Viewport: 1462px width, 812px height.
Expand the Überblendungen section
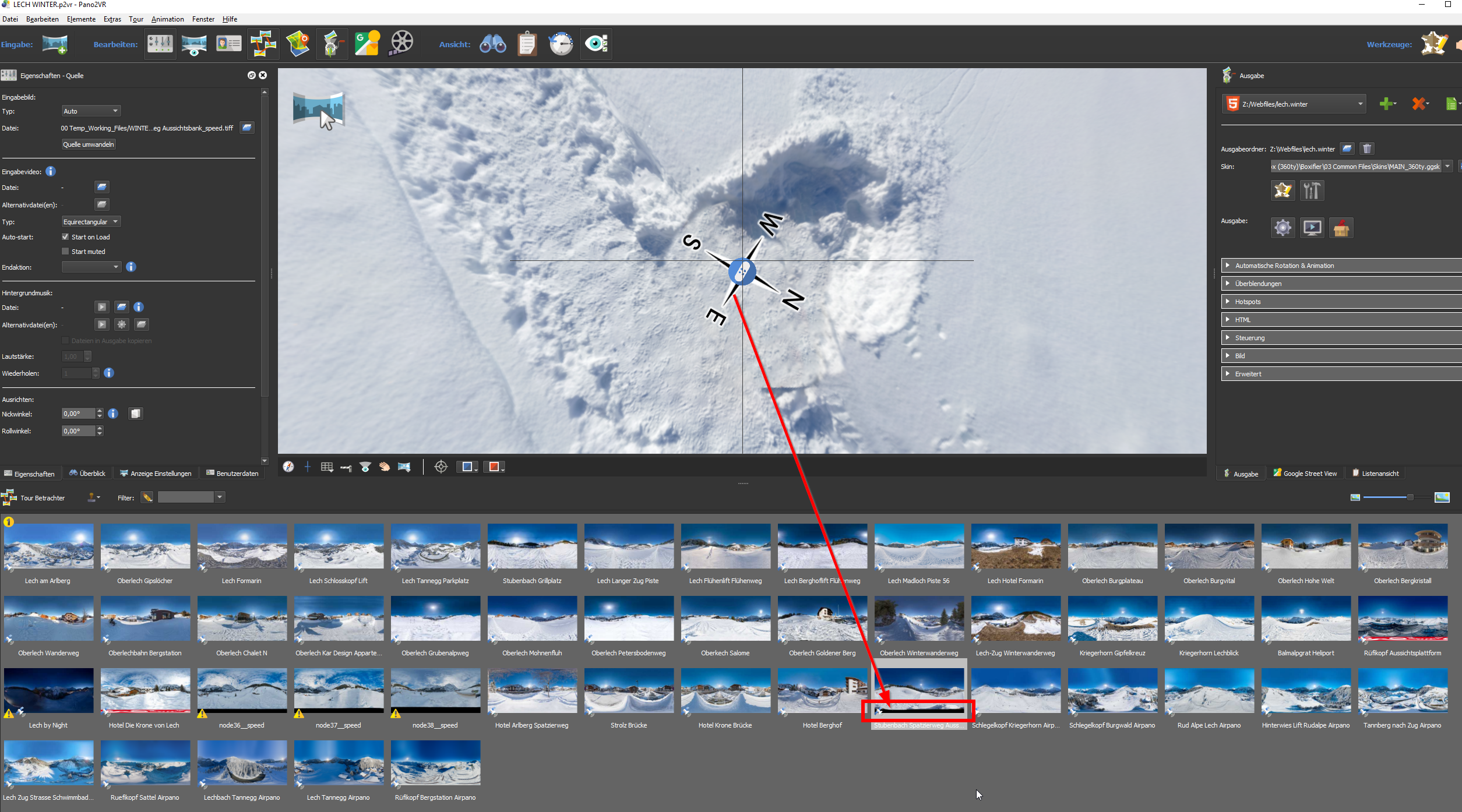(x=1341, y=283)
